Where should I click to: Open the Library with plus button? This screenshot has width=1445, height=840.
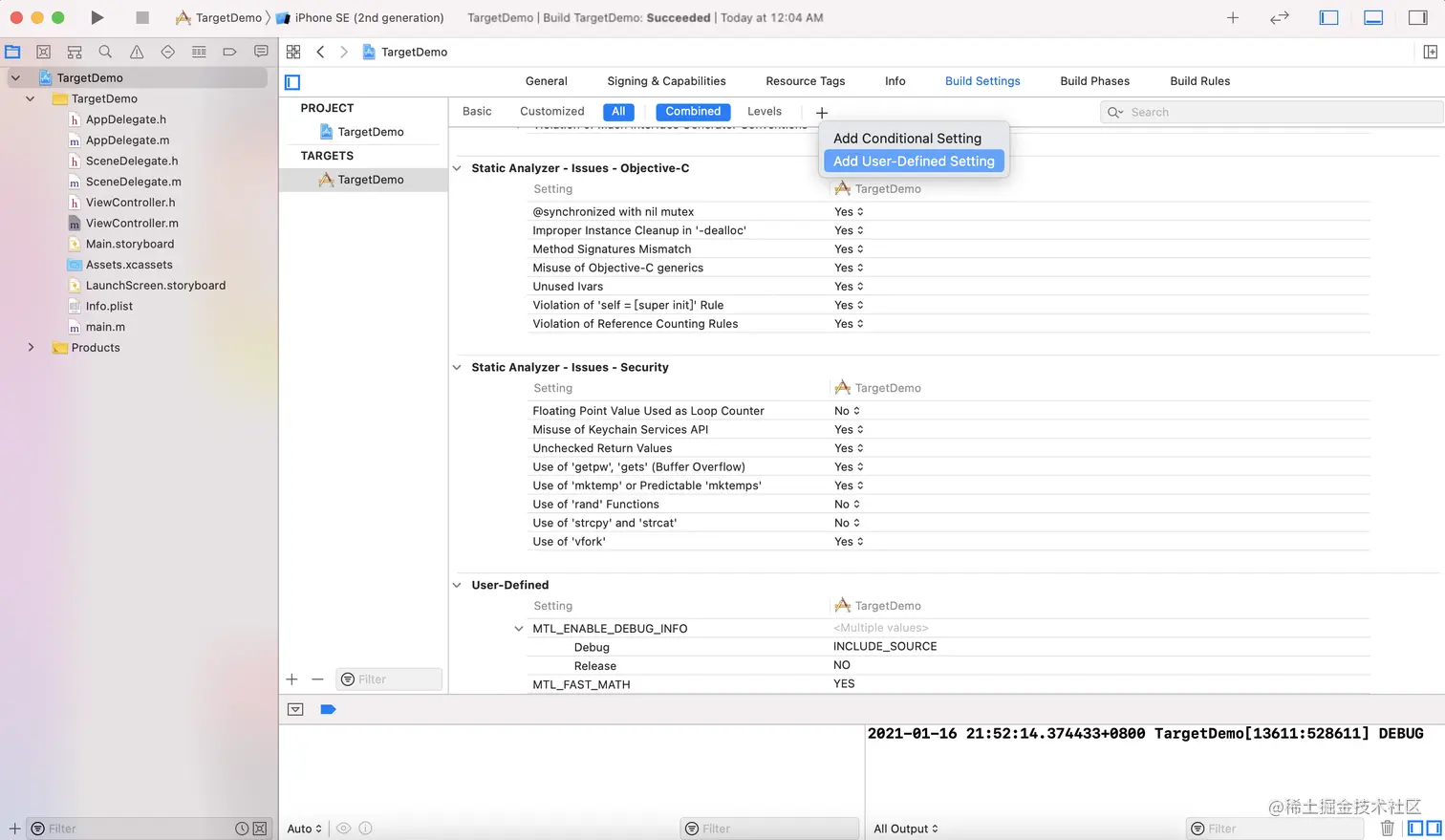point(1233,17)
